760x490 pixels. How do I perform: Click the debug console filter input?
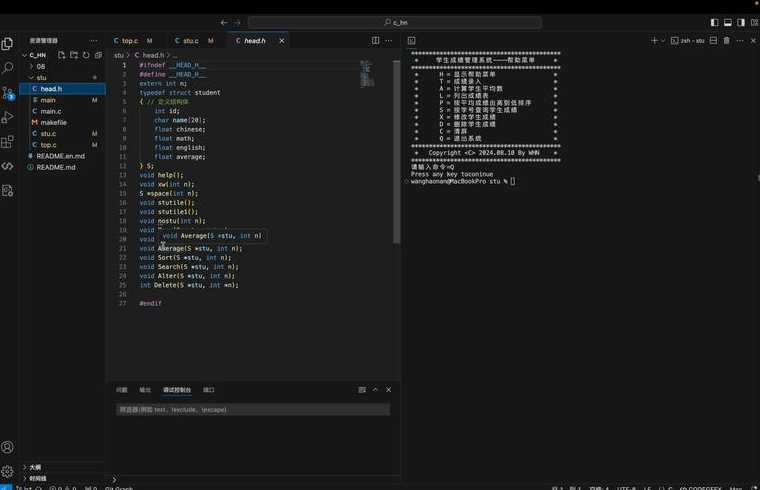click(x=253, y=410)
